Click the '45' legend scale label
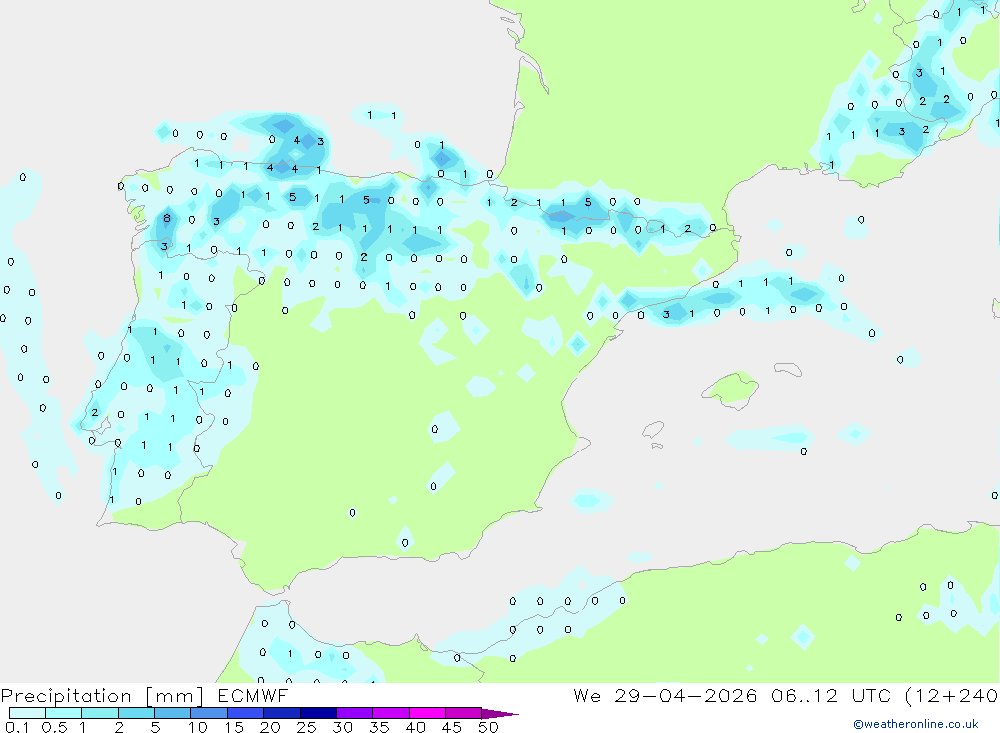 tap(452, 727)
